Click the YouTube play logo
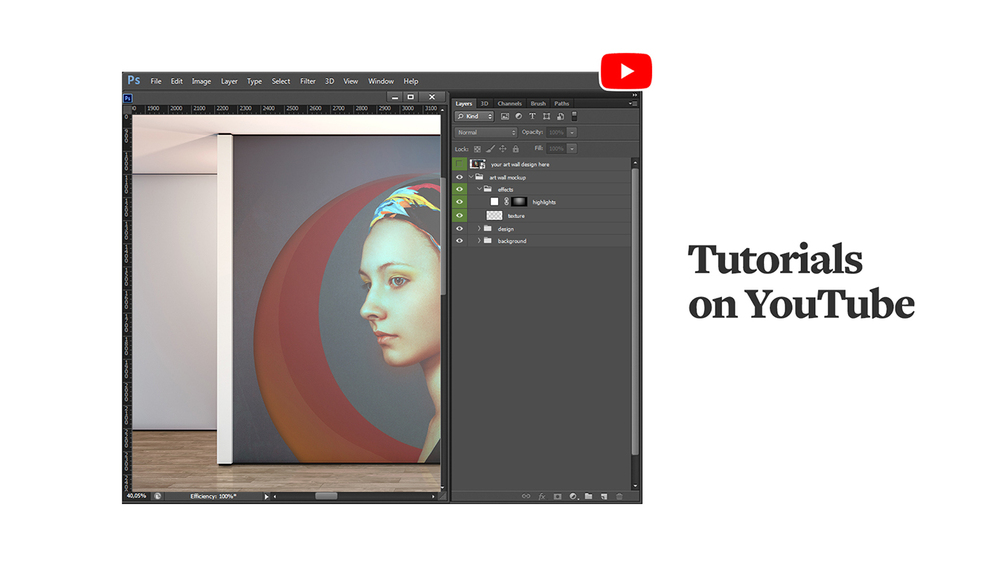 [x=626, y=71]
